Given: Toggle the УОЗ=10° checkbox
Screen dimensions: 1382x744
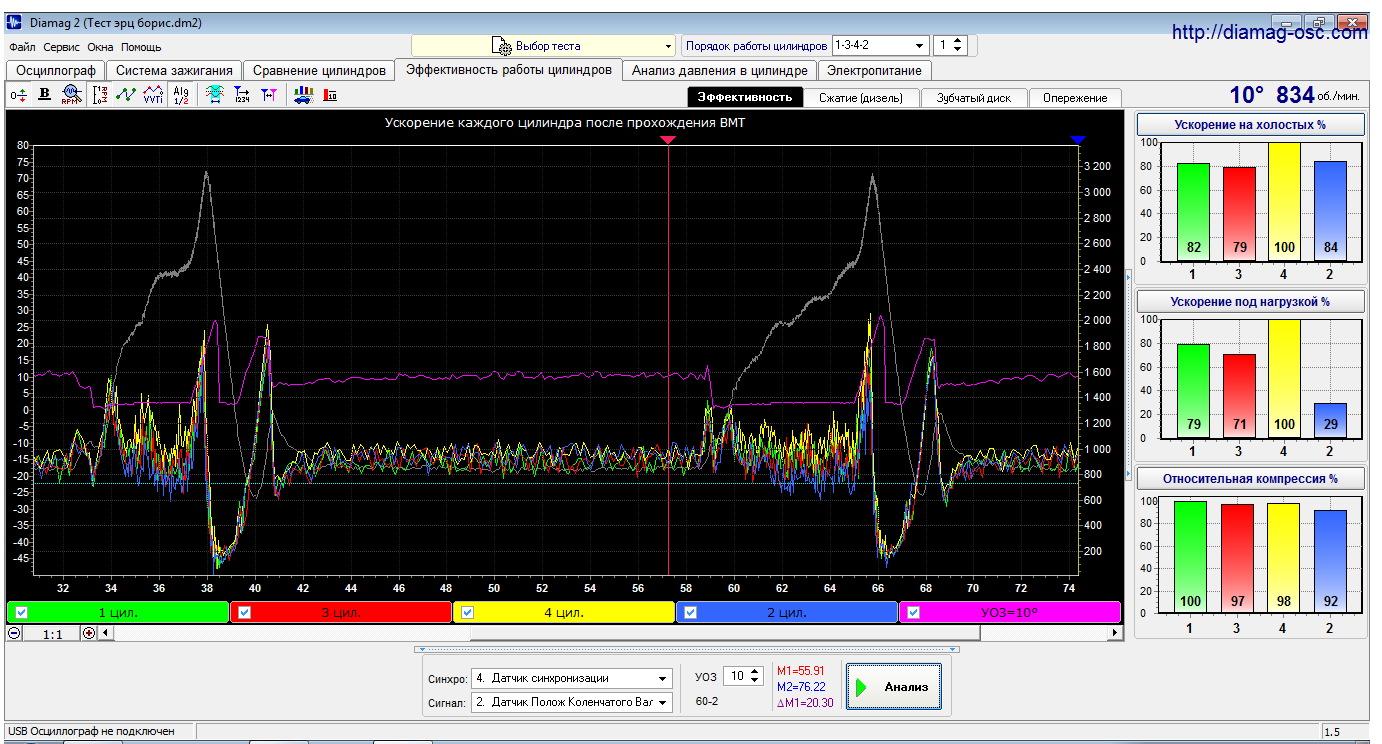Looking at the screenshot, I should 913,612.
